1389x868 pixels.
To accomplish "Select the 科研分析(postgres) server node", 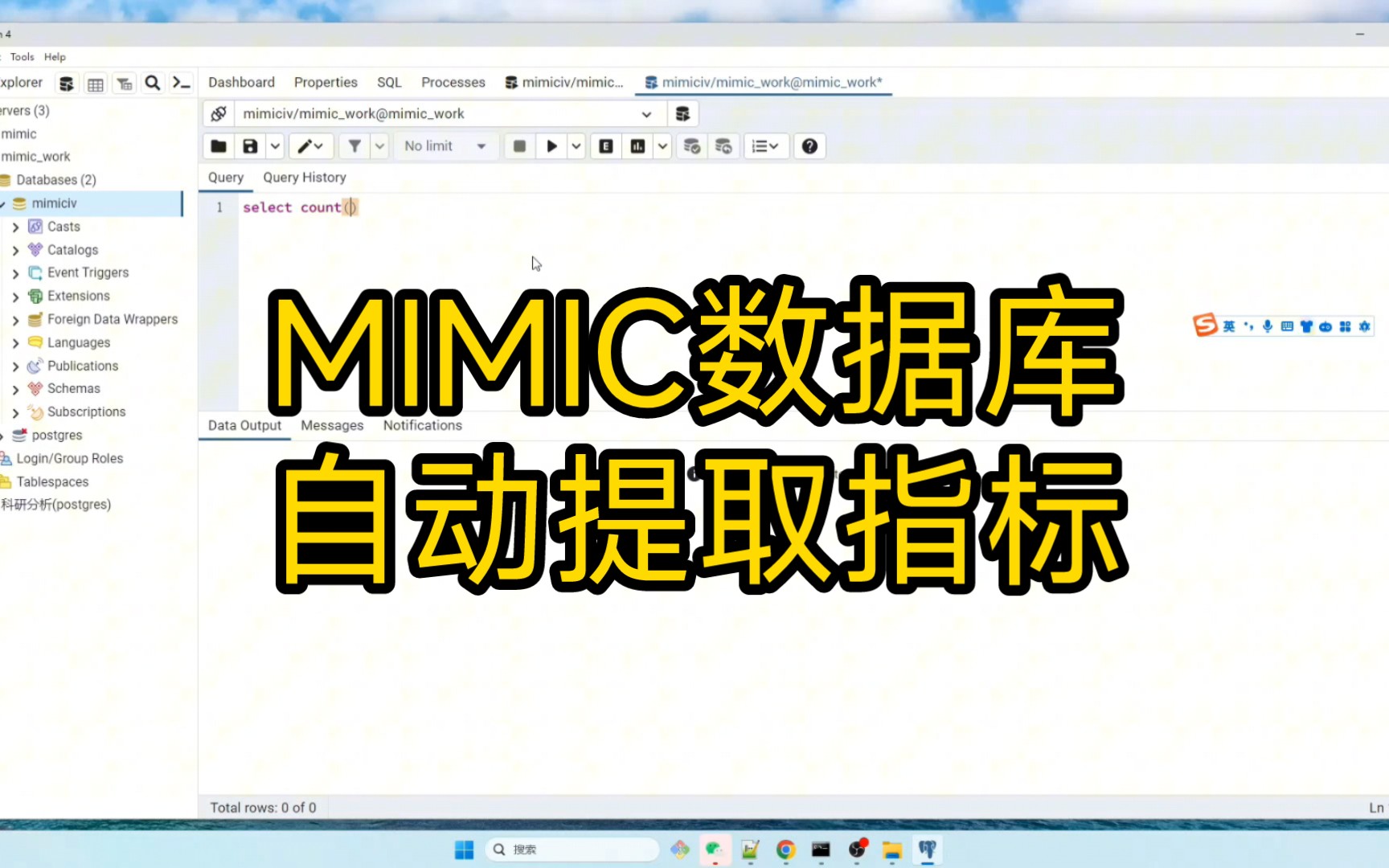I will click(55, 505).
